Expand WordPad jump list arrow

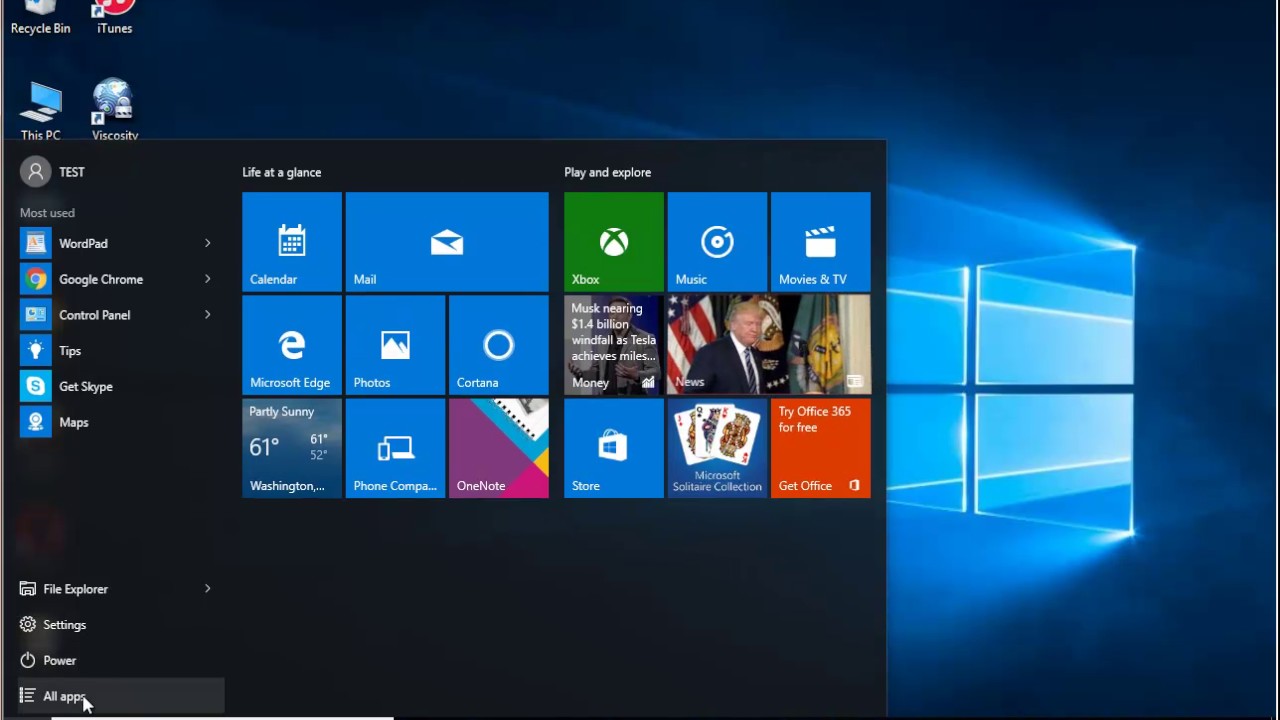click(x=208, y=243)
